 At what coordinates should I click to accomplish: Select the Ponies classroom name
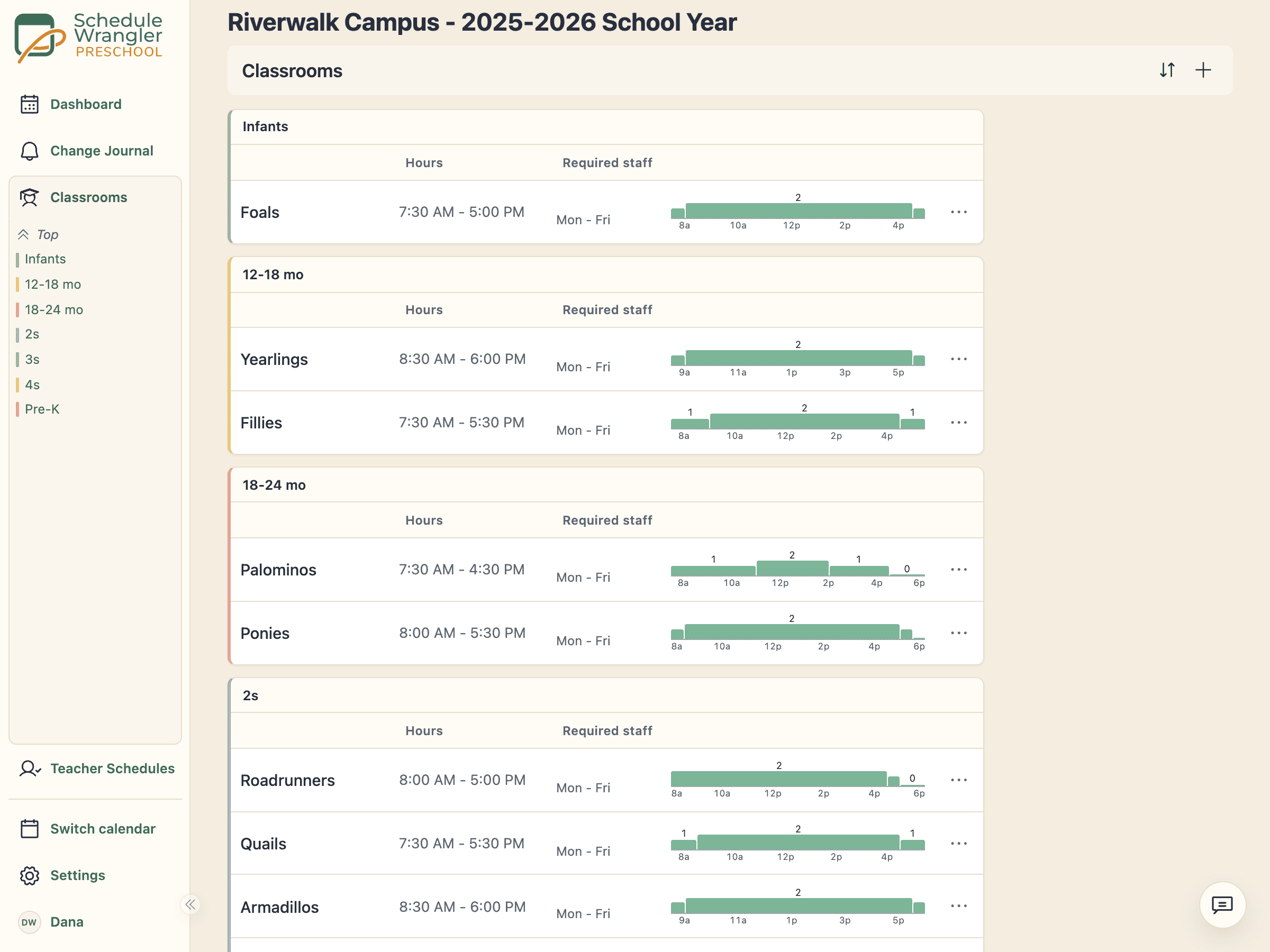[265, 633]
